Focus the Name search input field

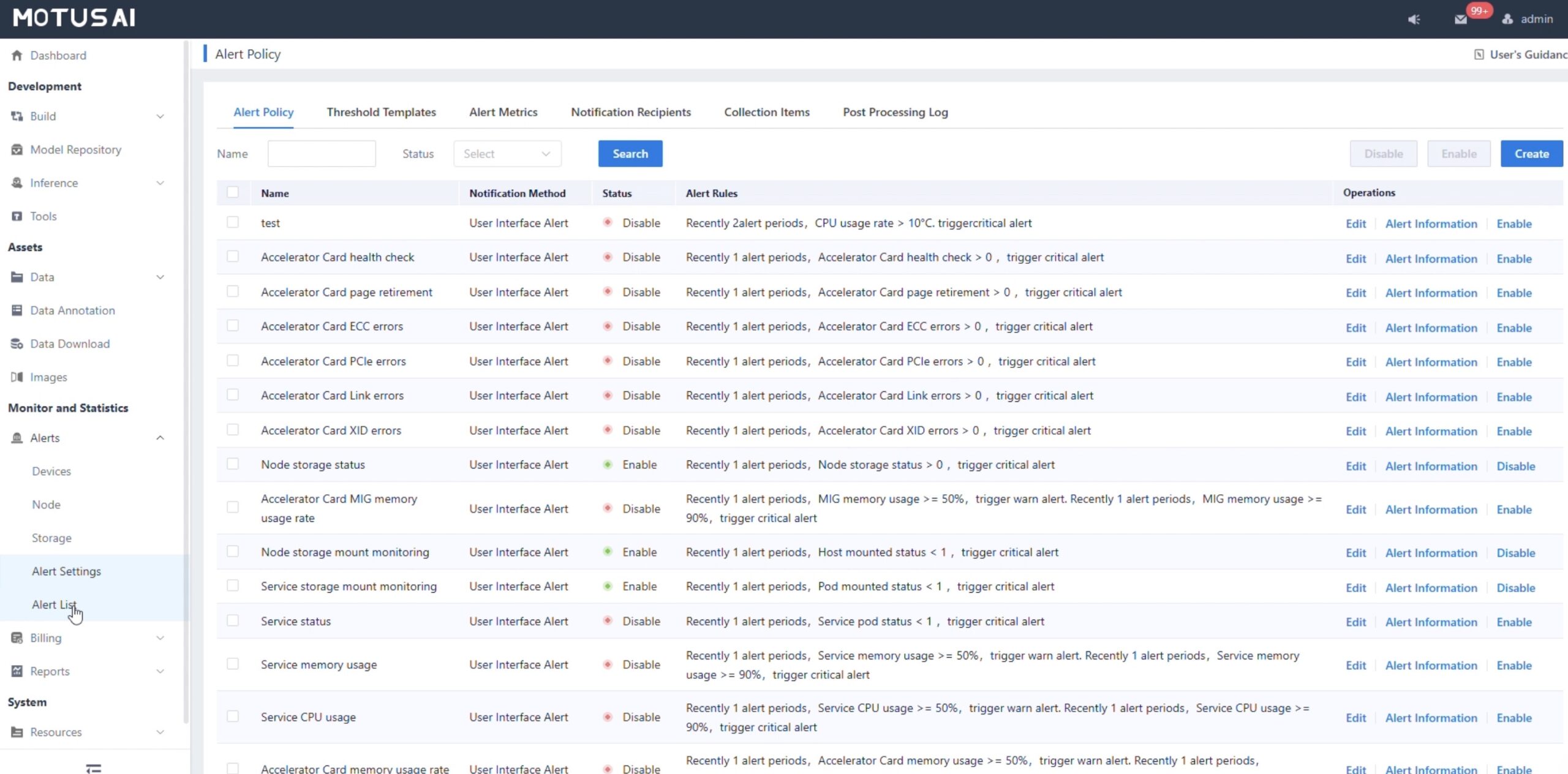click(x=321, y=154)
